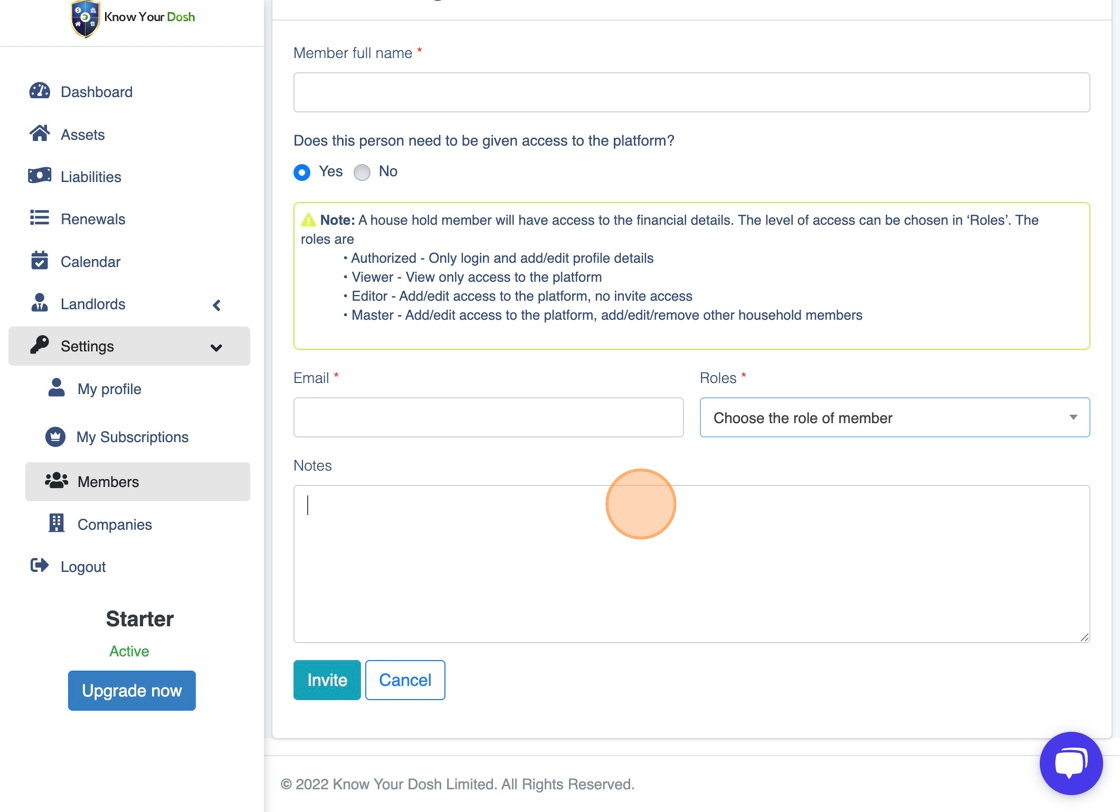
Task: Click the Dashboard gauge icon
Action: 40,91
